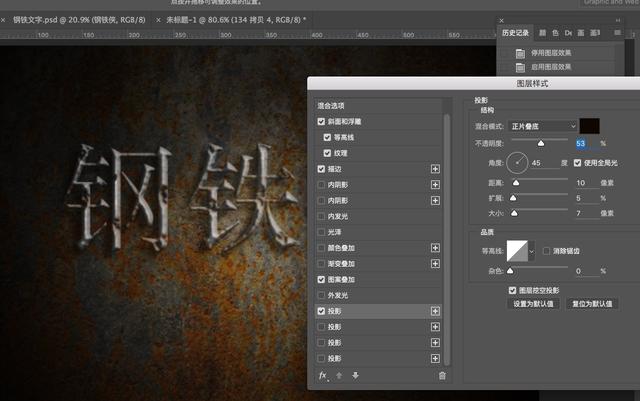This screenshot has height=401, width=640.
Task: Open the shadow color swatch
Action: pos(589,126)
